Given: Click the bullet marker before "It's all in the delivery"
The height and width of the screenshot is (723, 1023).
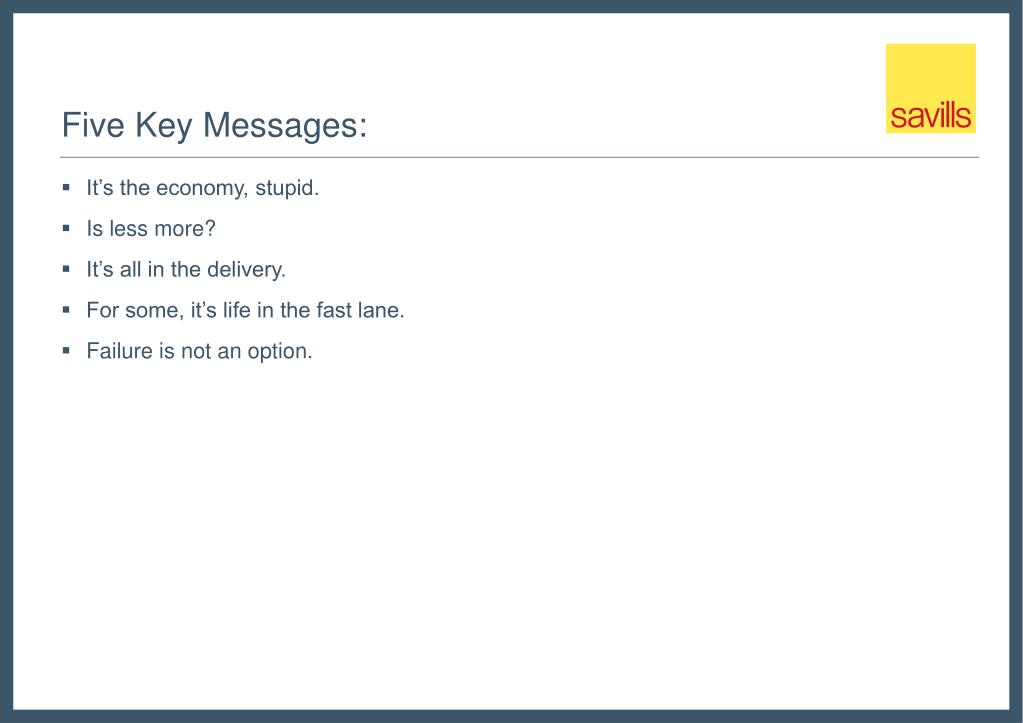Looking at the screenshot, I should (x=66, y=269).
